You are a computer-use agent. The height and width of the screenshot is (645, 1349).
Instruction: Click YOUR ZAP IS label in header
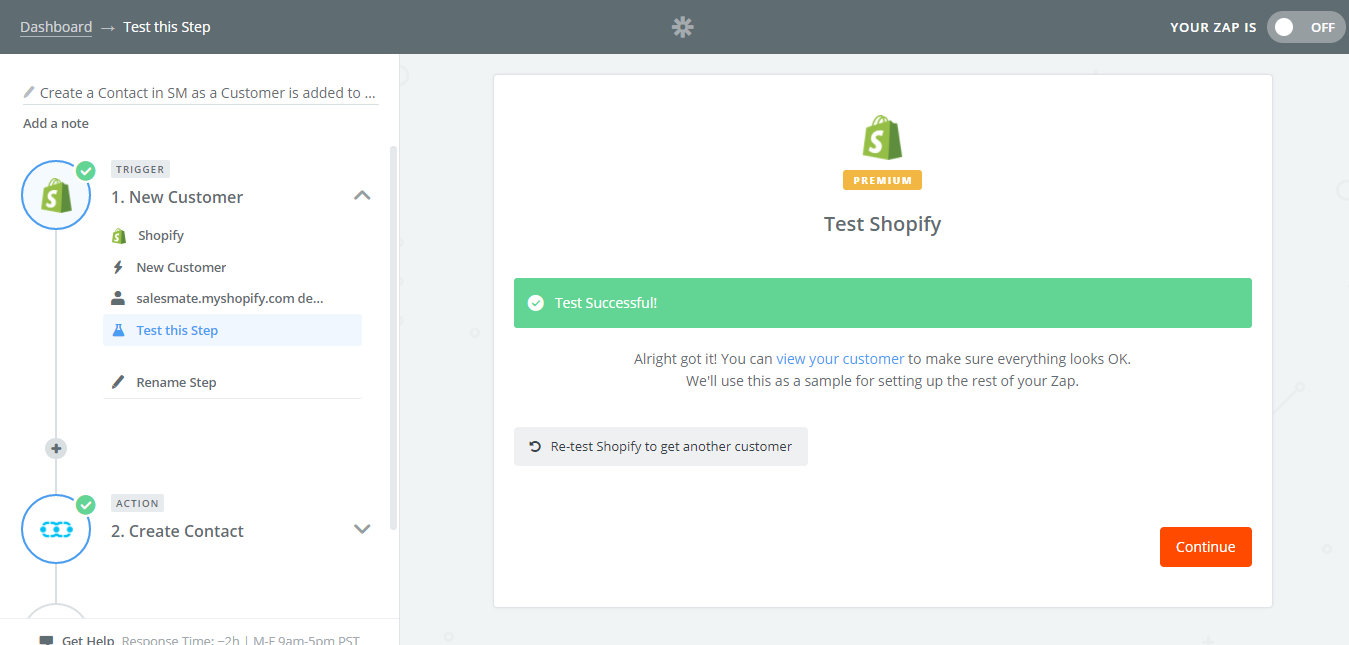pyautogui.click(x=1213, y=27)
